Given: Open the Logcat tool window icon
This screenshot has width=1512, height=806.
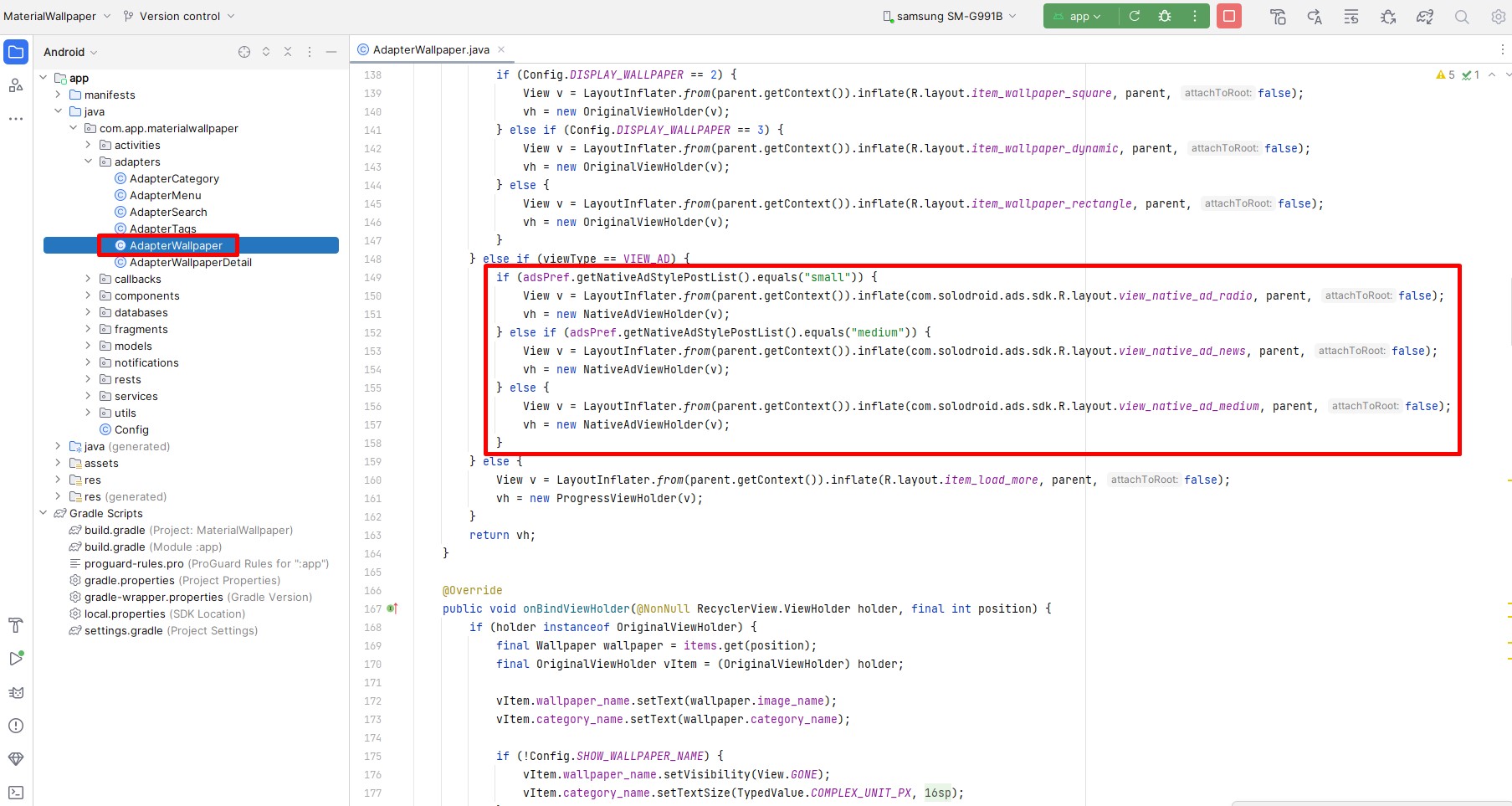Looking at the screenshot, I should click(x=16, y=692).
